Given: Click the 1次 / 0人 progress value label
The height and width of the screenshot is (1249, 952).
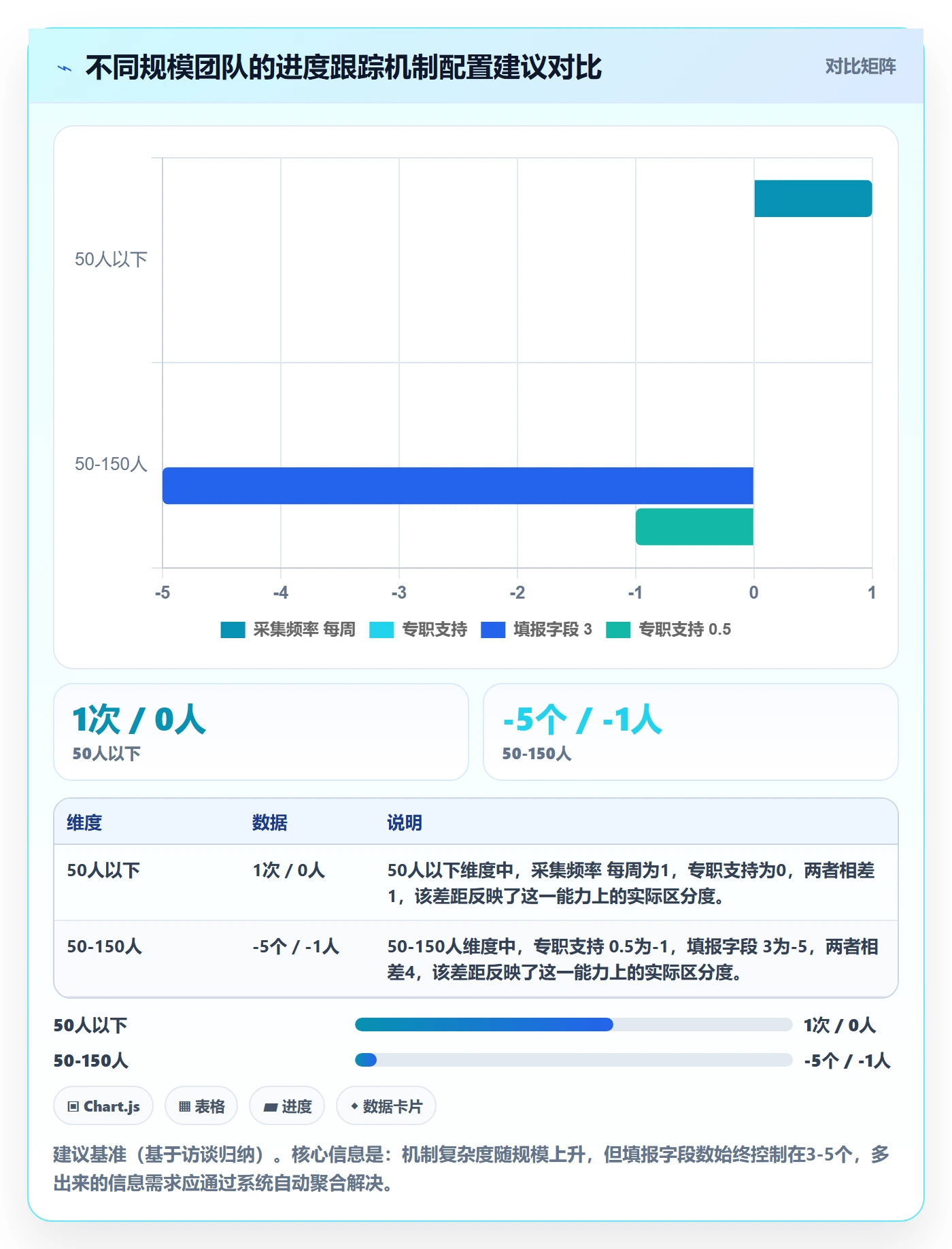Looking at the screenshot, I should pyautogui.click(x=839, y=1025).
